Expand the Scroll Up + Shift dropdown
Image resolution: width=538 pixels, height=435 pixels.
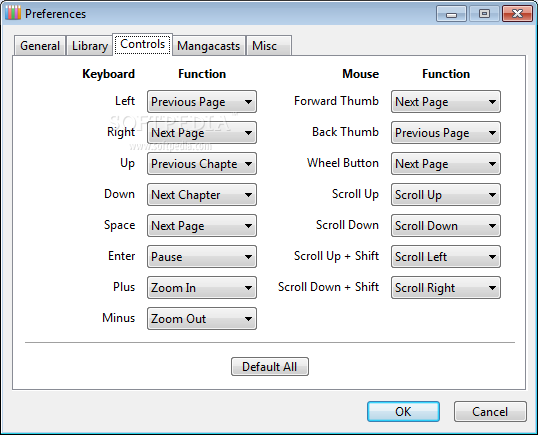[x=446, y=257]
